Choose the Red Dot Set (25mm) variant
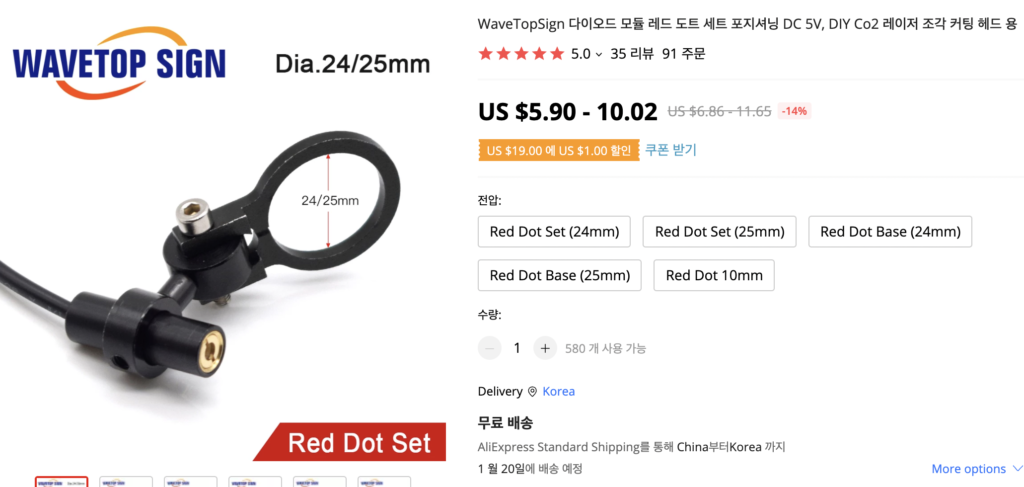The width and height of the screenshot is (1024, 487). pyautogui.click(x=719, y=232)
